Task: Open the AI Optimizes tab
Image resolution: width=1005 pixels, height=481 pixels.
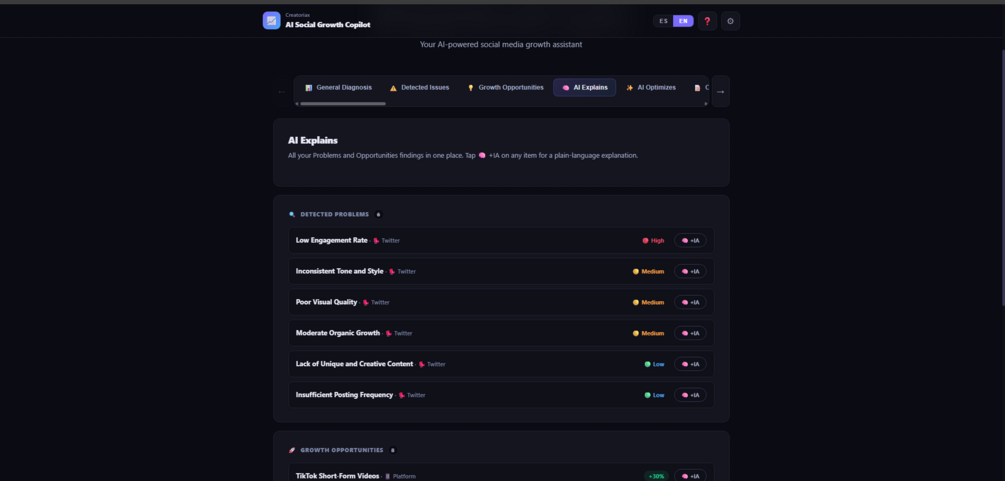Action: pyautogui.click(x=651, y=87)
